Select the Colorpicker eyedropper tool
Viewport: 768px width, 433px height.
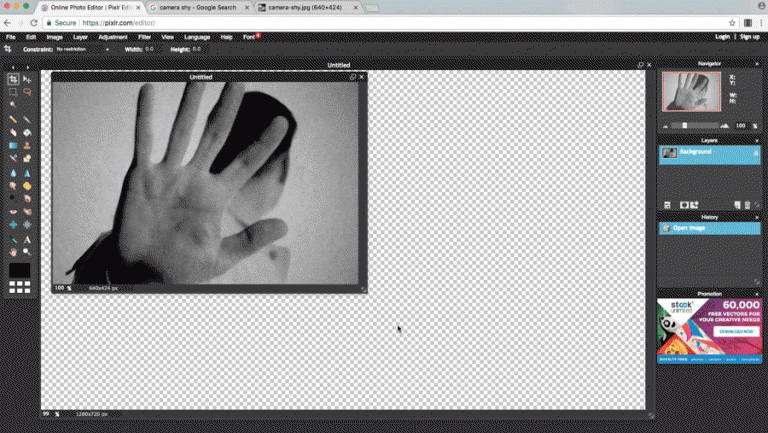click(13, 240)
